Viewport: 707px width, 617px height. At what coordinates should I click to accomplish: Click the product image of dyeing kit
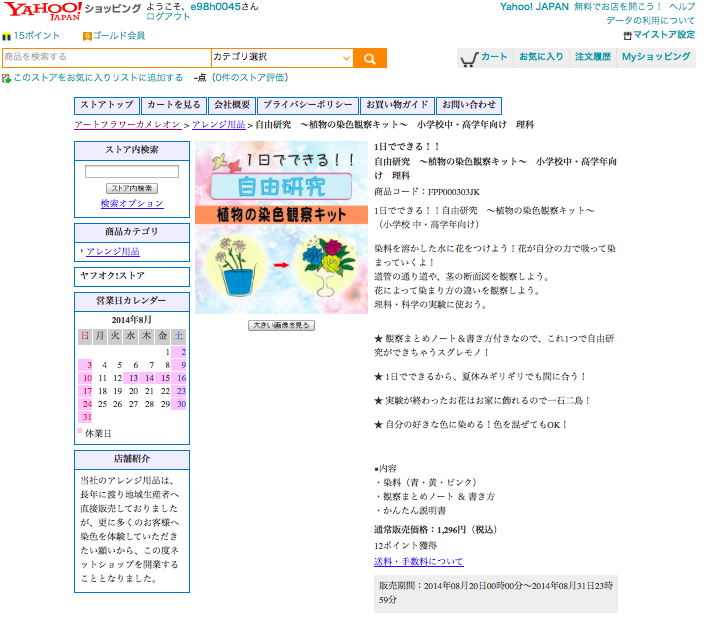click(281, 227)
